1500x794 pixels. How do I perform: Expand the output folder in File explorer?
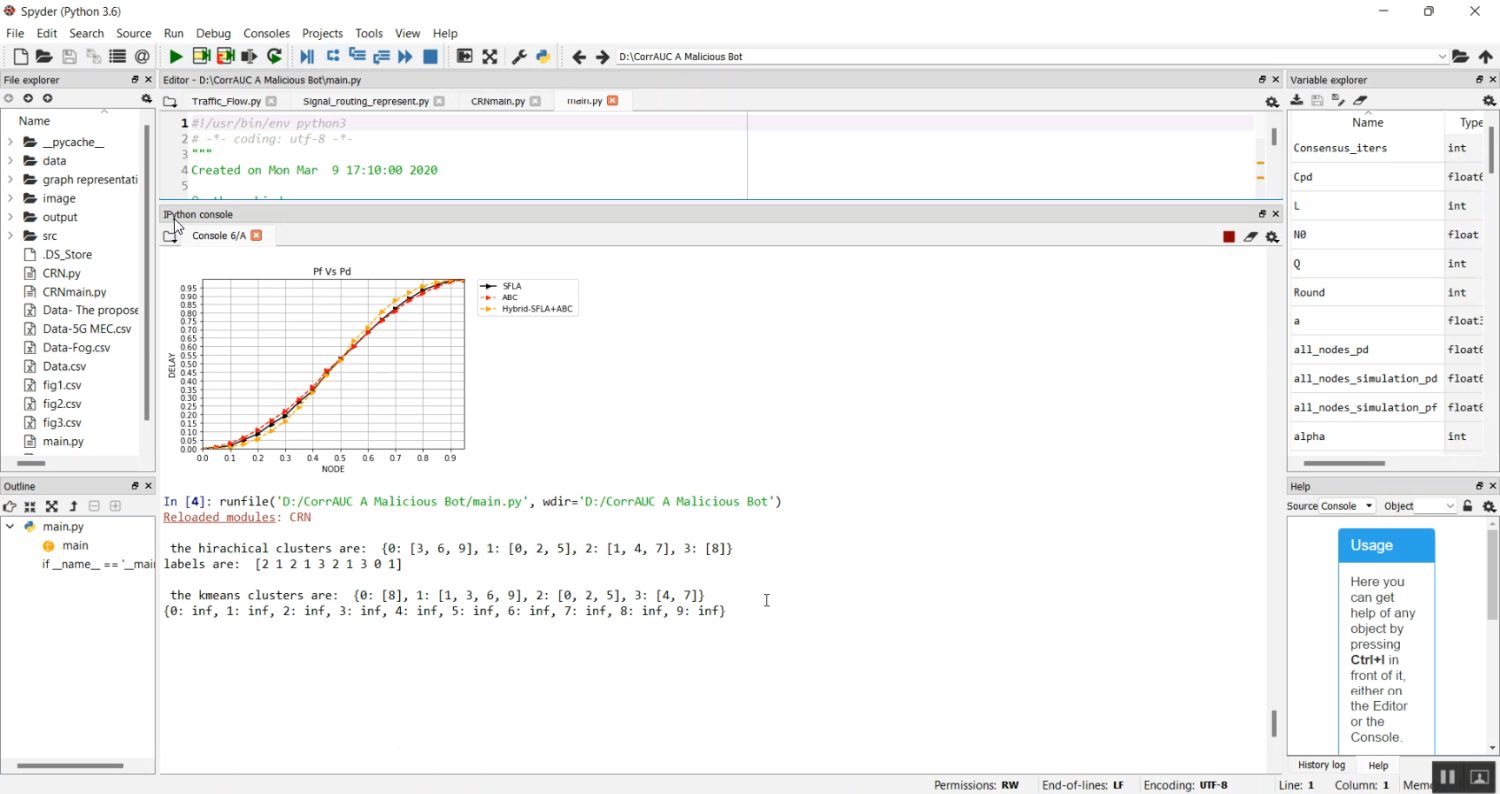pyautogui.click(x=10, y=217)
